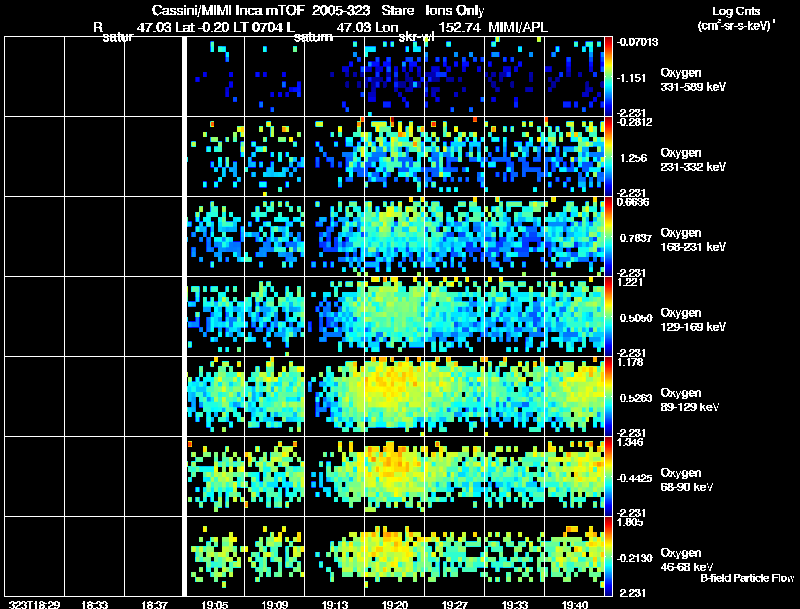Click the 19:05 time axis label
800x609 pixels.
click(214, 604)
